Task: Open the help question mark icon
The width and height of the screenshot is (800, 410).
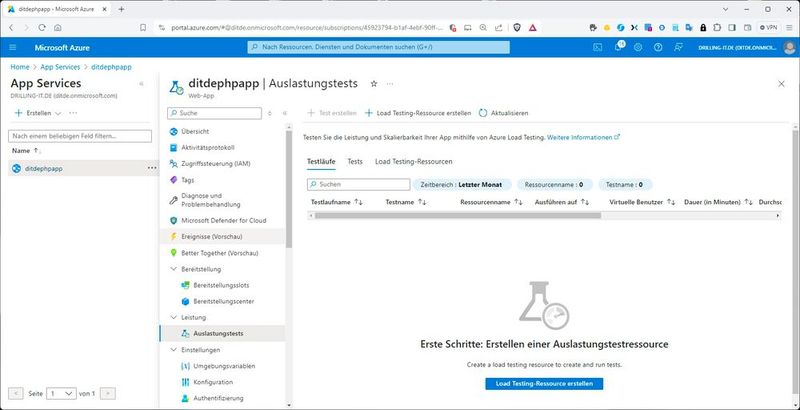Action: tap(658, 47)
